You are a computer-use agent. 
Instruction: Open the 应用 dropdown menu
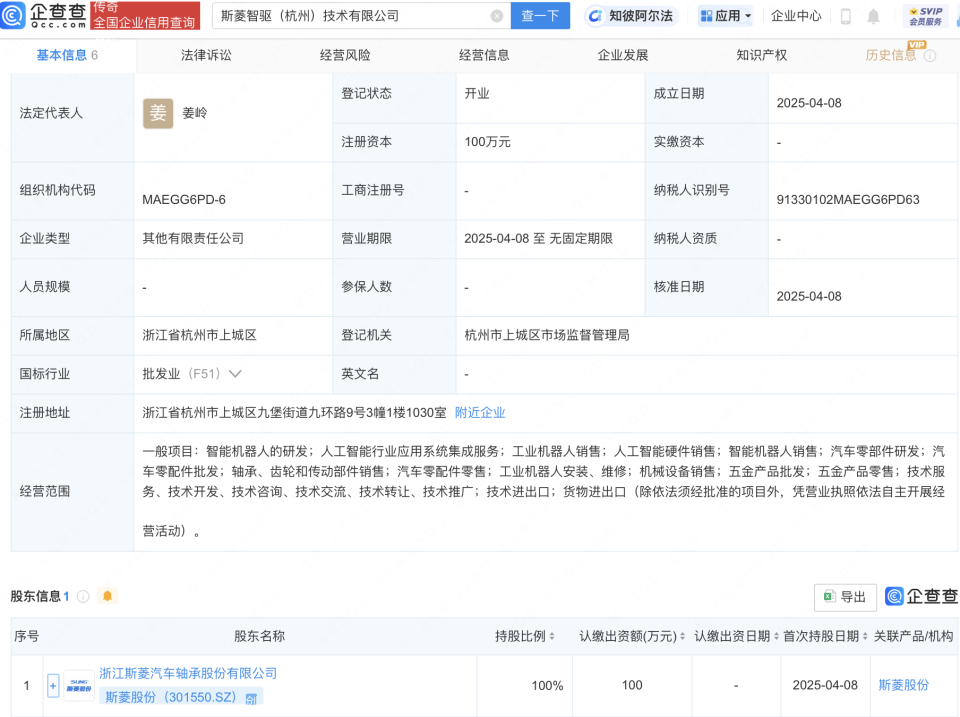click(725, 16)
